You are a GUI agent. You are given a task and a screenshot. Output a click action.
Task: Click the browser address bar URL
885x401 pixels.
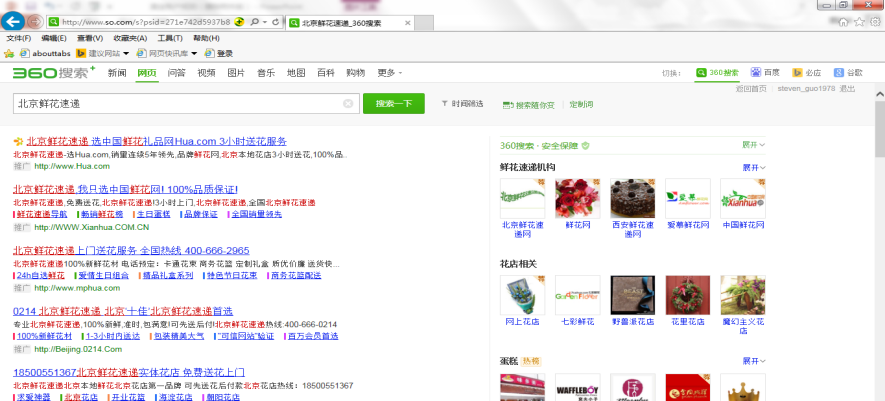(146, 22)
